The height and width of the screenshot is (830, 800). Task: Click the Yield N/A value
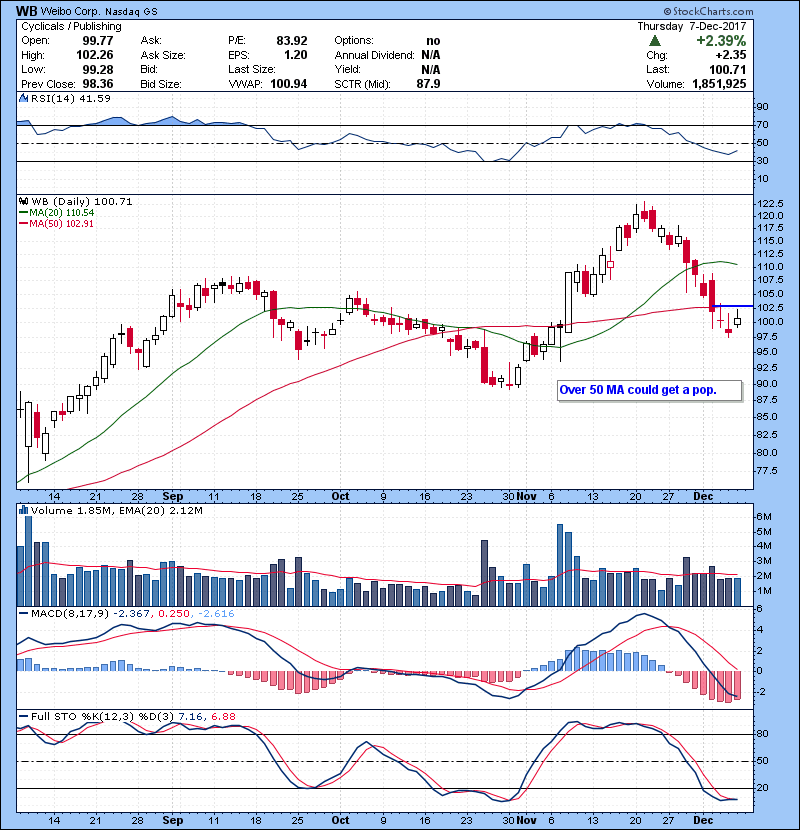click(x=430, y=69)
